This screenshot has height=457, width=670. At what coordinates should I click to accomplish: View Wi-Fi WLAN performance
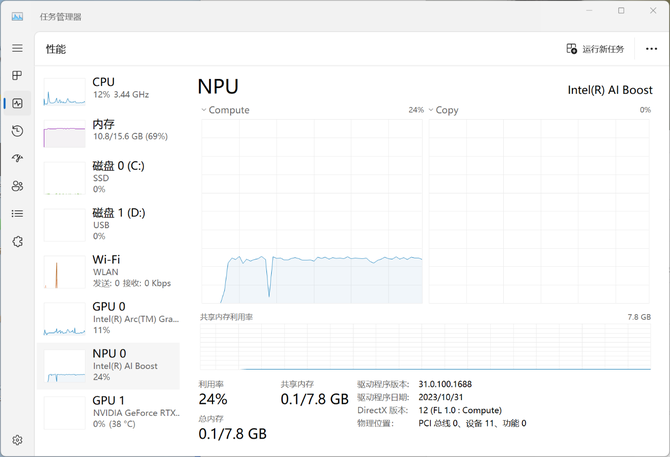pyautogui.click(x=108, y=270)
